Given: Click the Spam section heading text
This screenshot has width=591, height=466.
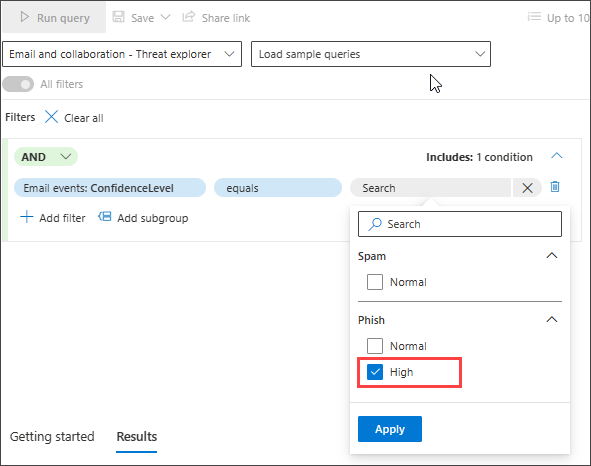Looking at the screenshot, I should point(372,256).
